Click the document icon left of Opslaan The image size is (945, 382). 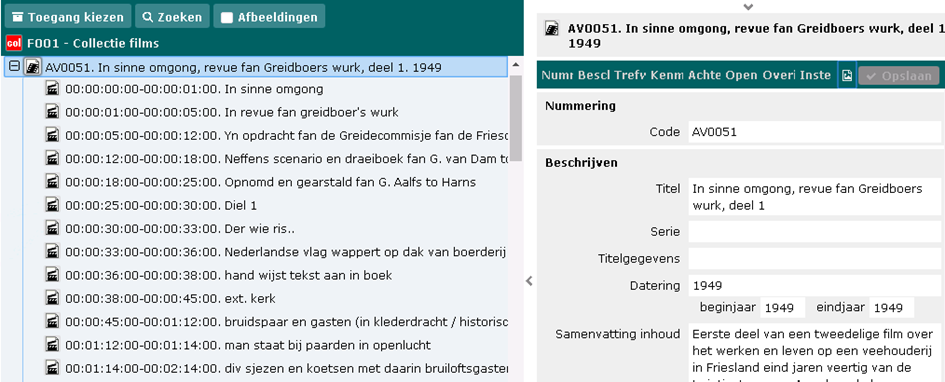(x=847, y=75)
